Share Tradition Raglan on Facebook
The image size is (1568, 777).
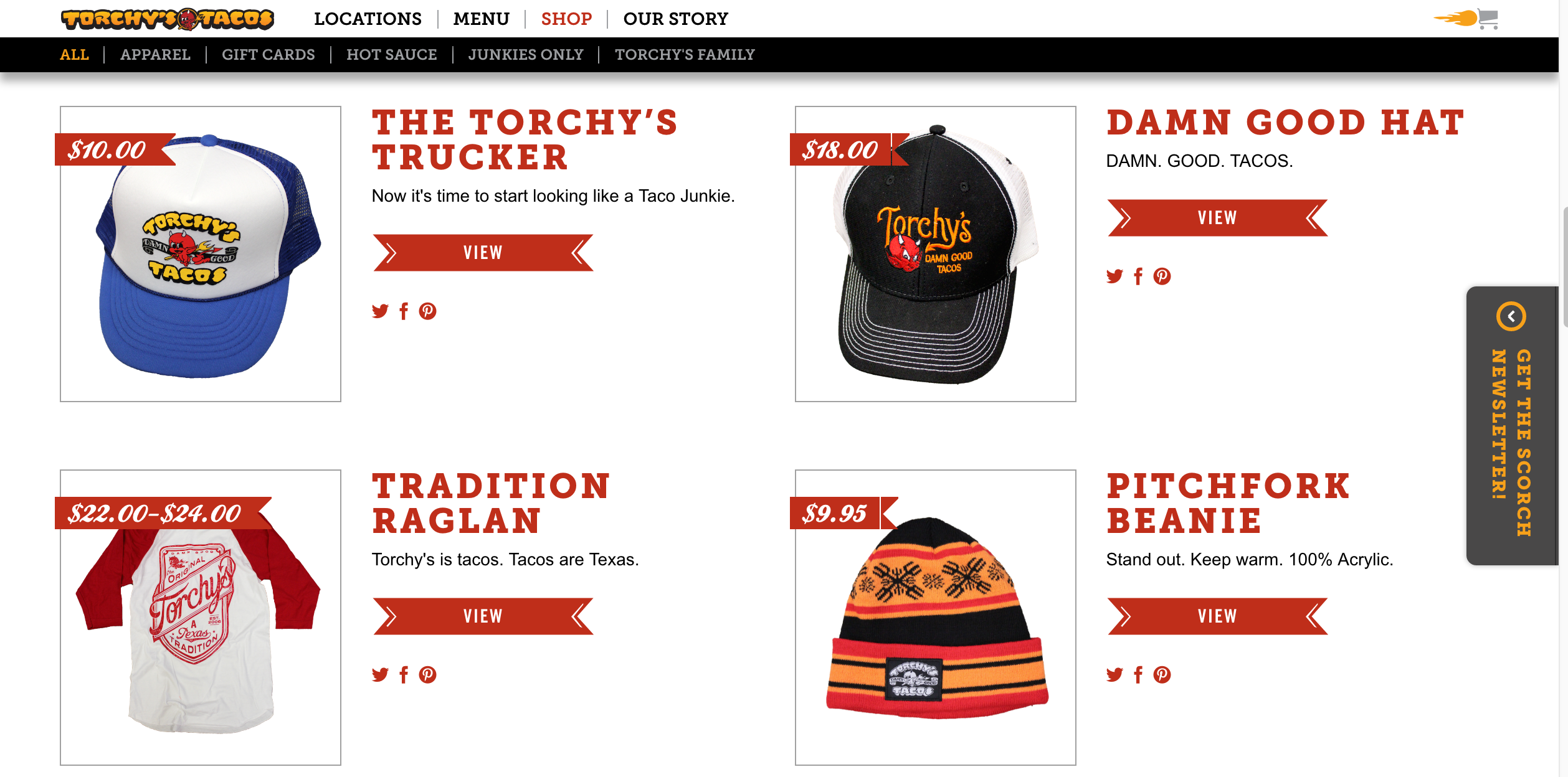click(404, 674)
